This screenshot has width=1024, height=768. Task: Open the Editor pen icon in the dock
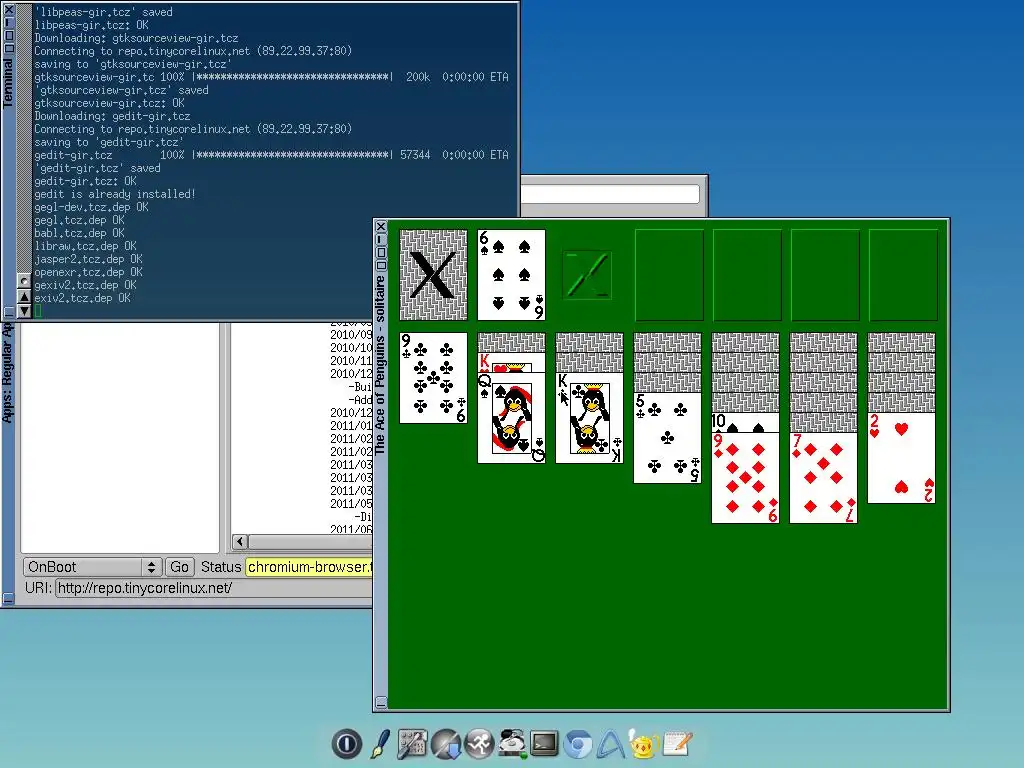(380, 744)
